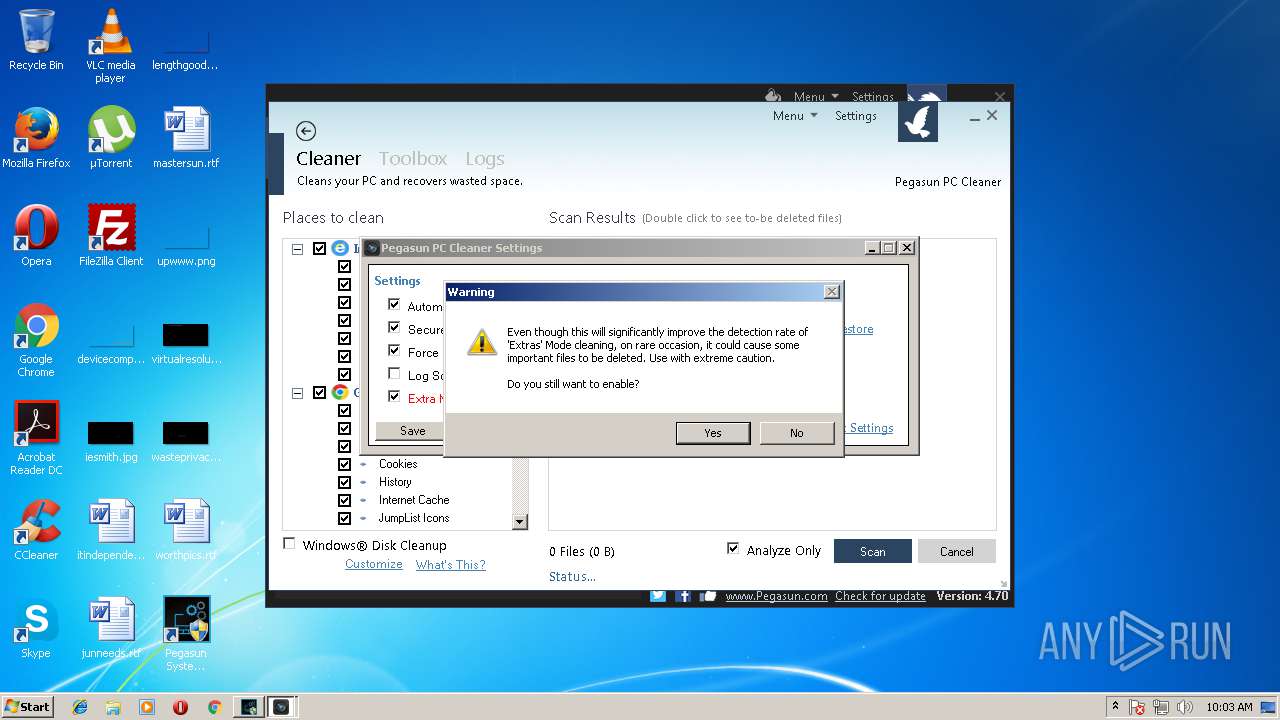Open Pegasun Twitter icon

[658, 596]
